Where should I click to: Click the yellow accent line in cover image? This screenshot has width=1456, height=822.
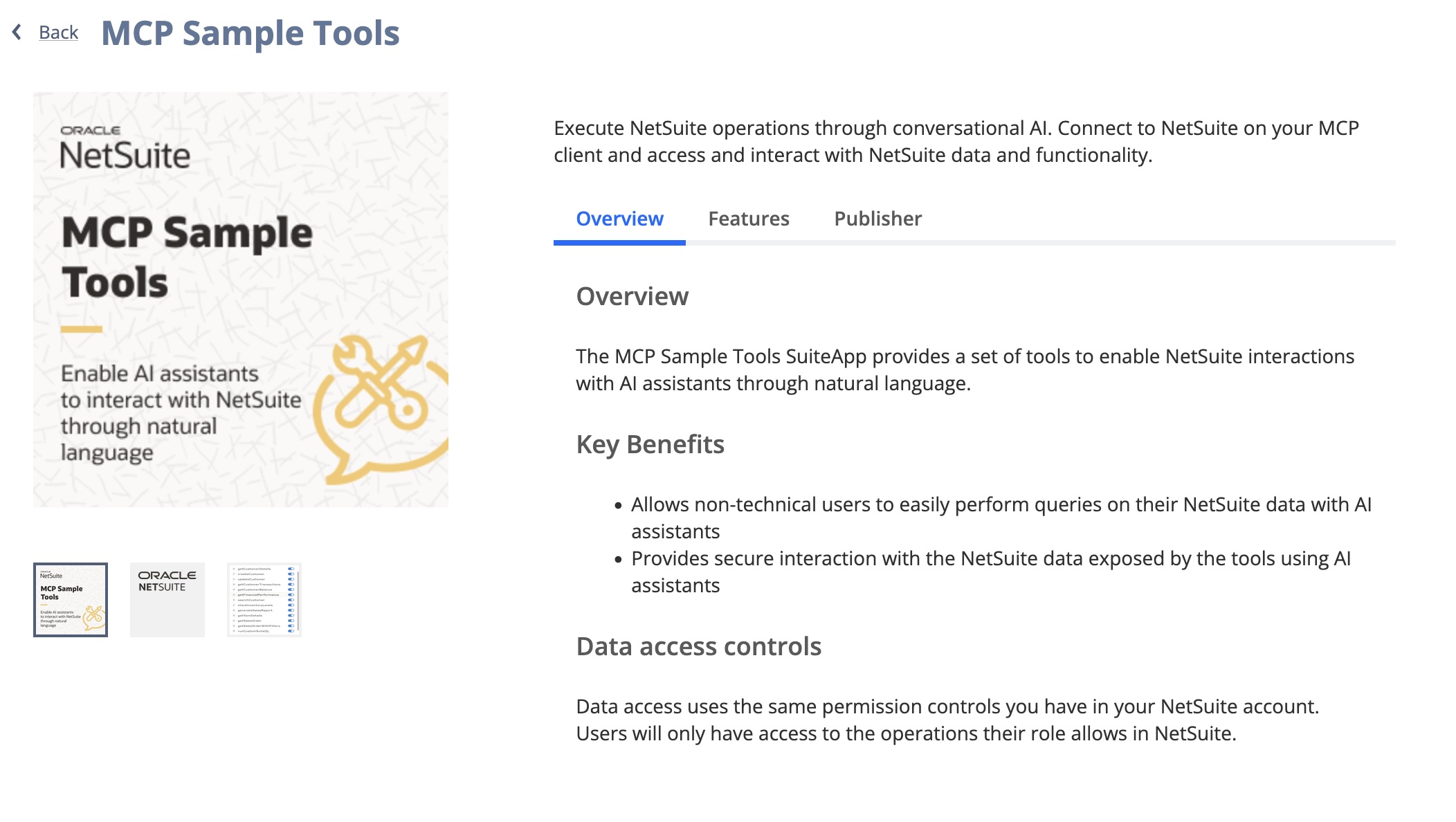[82, 329]
